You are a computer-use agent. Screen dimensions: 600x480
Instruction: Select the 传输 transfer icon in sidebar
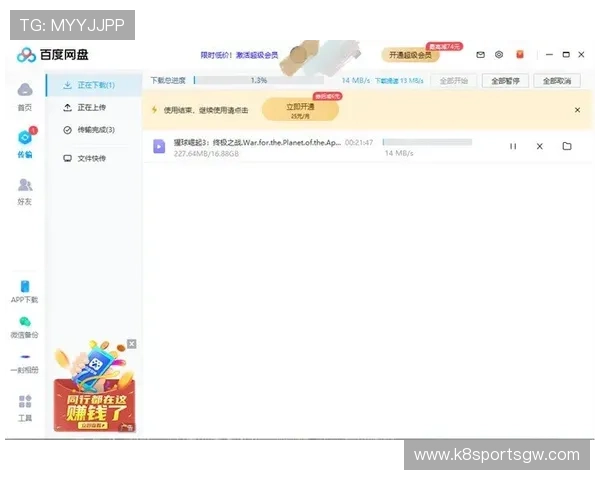[25, 137]
